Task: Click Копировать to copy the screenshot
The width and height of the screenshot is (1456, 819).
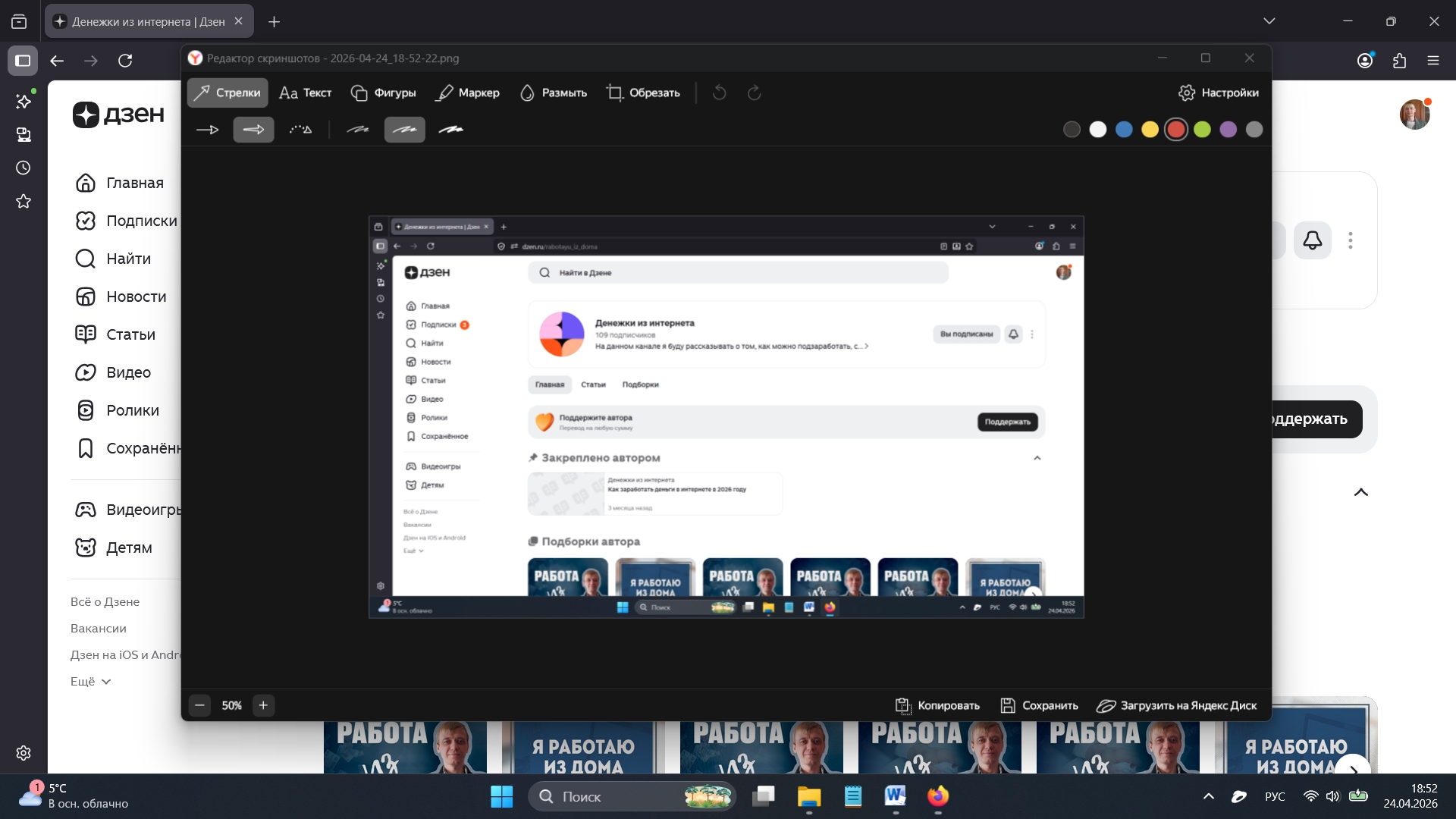Action: (937, 705)
